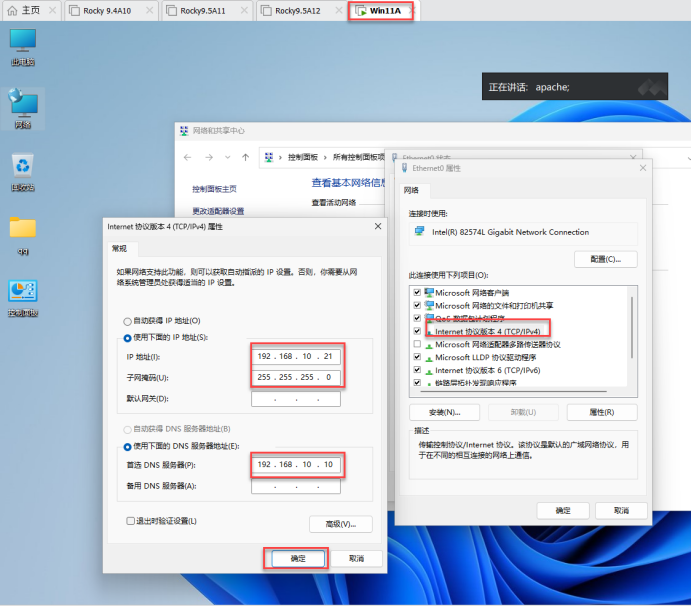Select 自动获得 IP 地址 radio button
The width and height of the screenshot is (692, 607).
pos(126,321)
